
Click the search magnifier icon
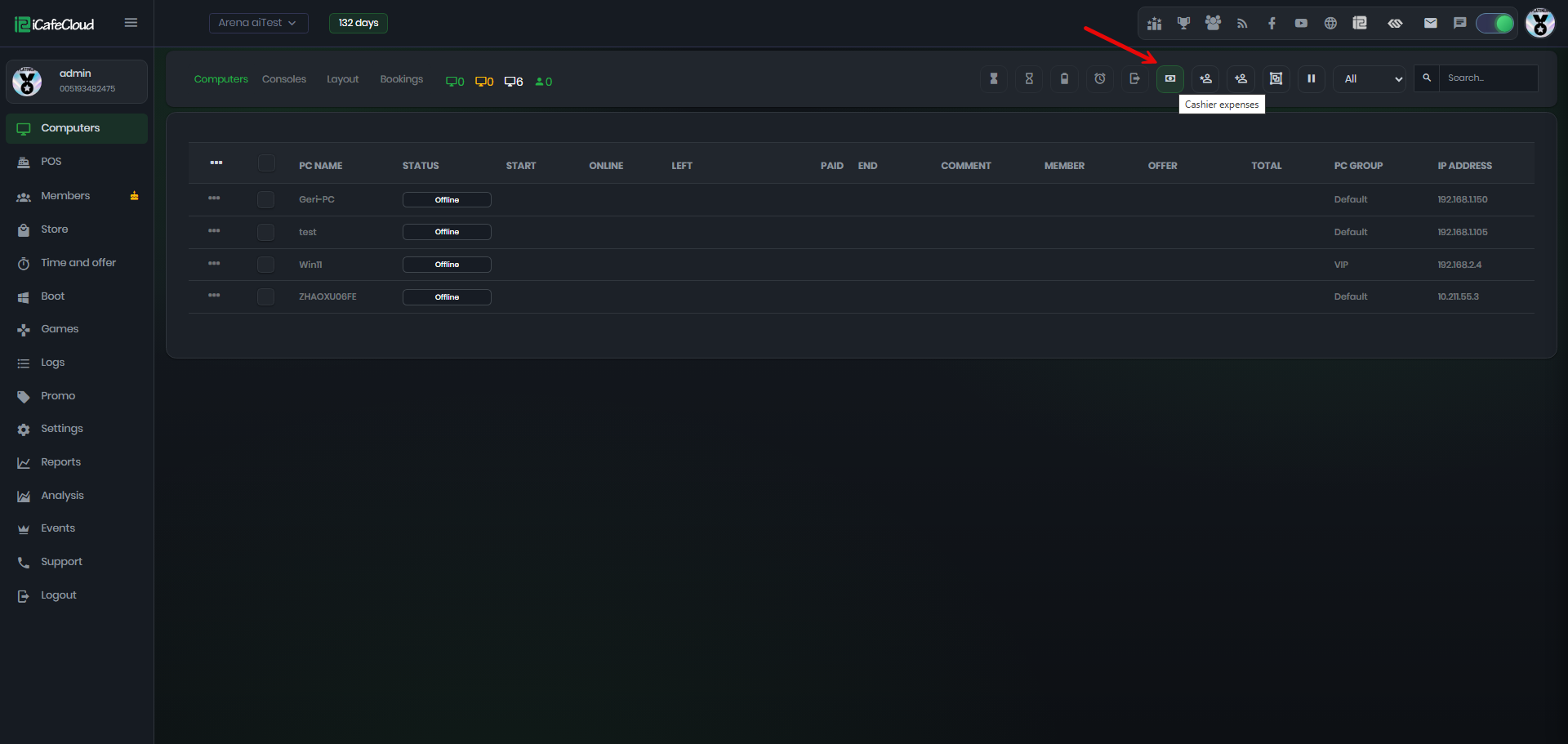1427,78
